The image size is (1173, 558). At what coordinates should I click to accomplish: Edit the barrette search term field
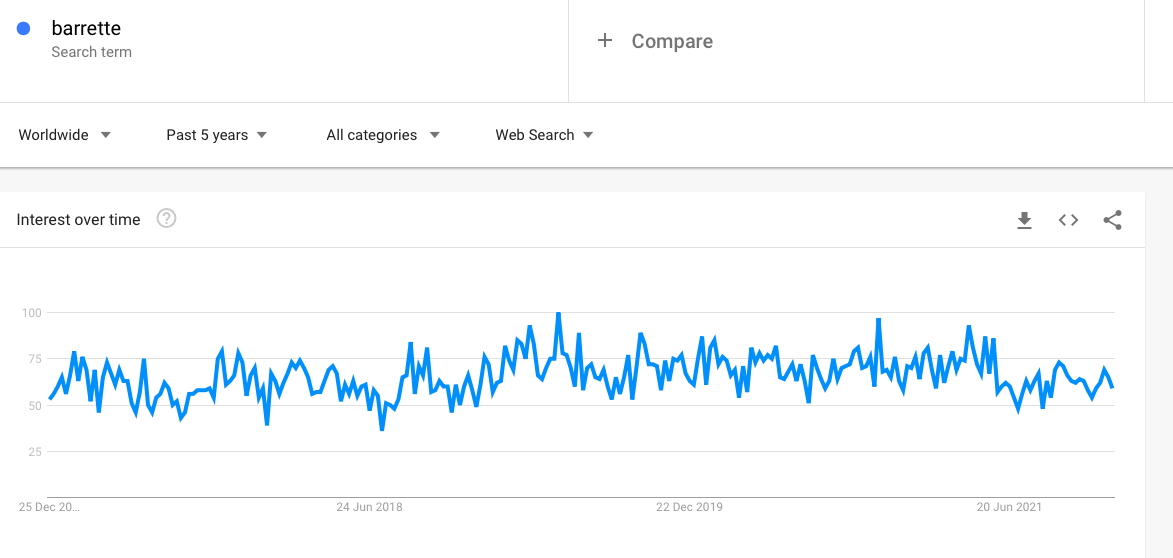coord(284,40)
